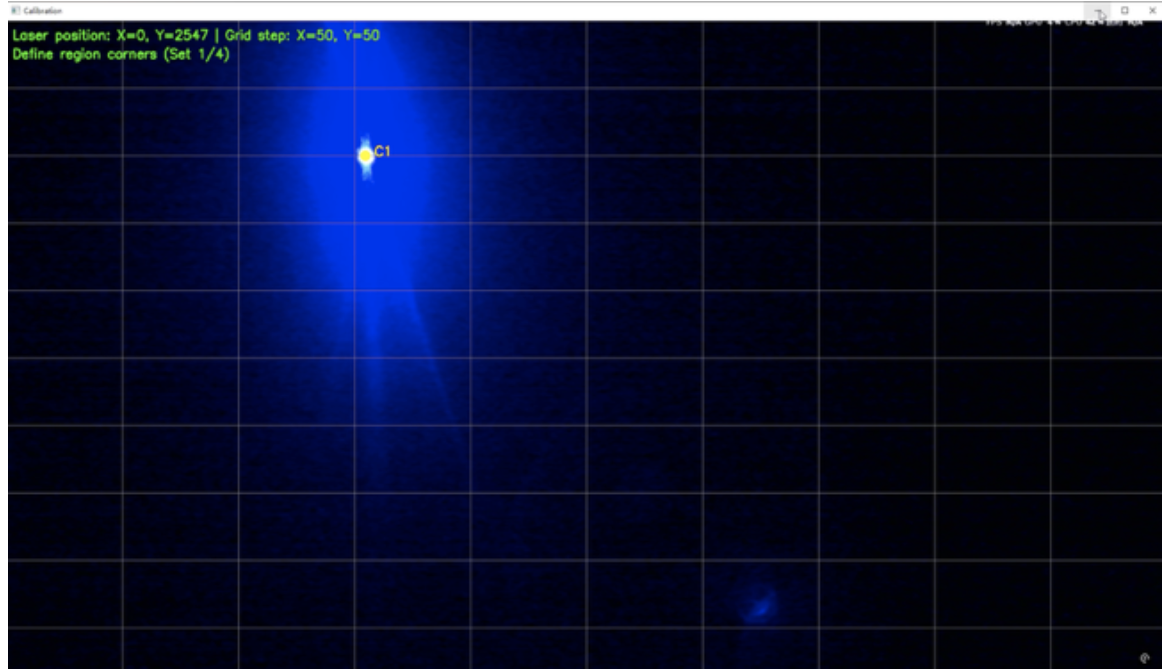1170x670 pixels.
Task: Minimize the Calibration window
Action: tap(1098, 10)
